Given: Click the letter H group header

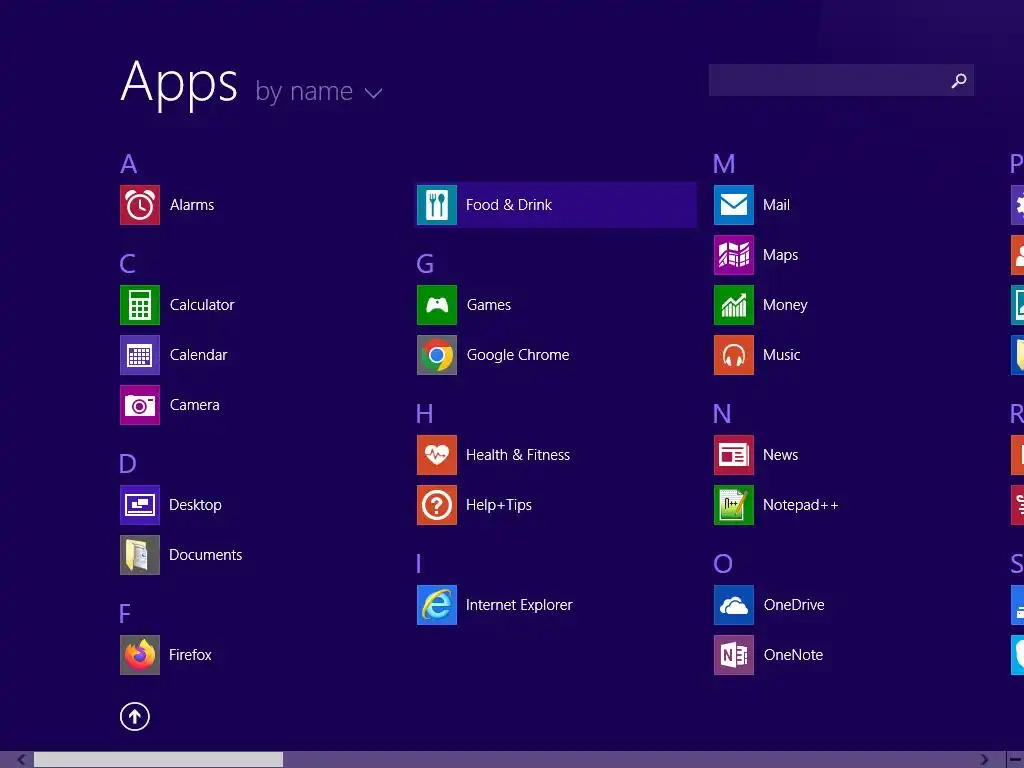Looking at the screenshot, I should [424, 414].
